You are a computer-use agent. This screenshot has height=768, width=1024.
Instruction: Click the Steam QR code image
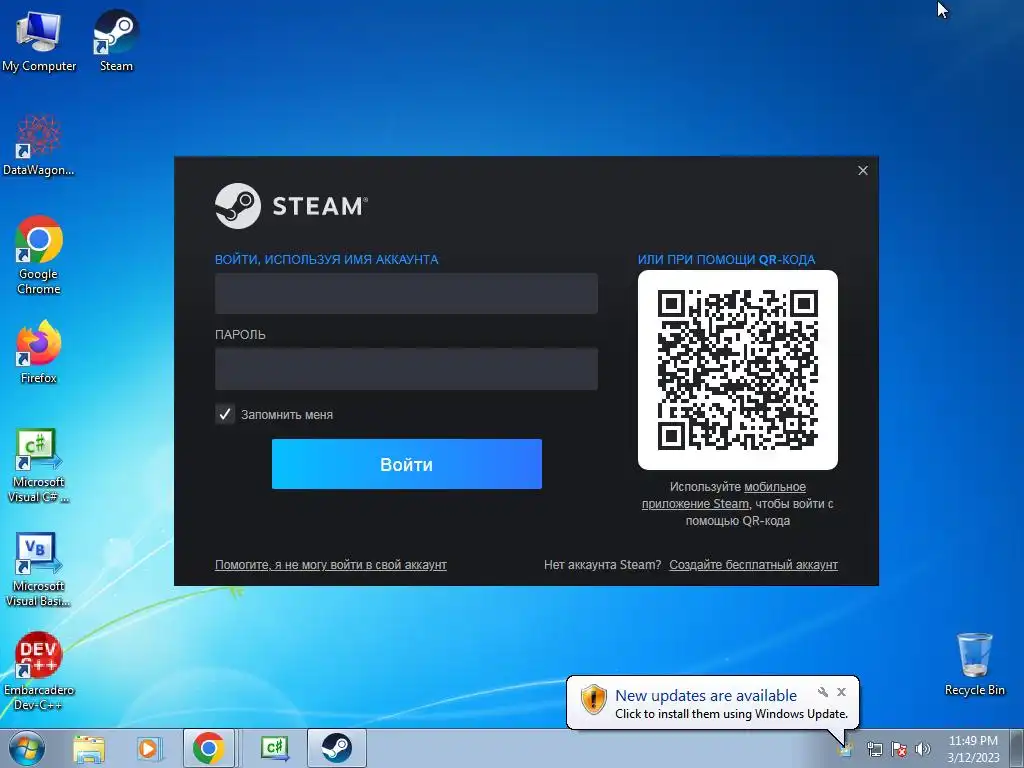[x=737, y=370]
